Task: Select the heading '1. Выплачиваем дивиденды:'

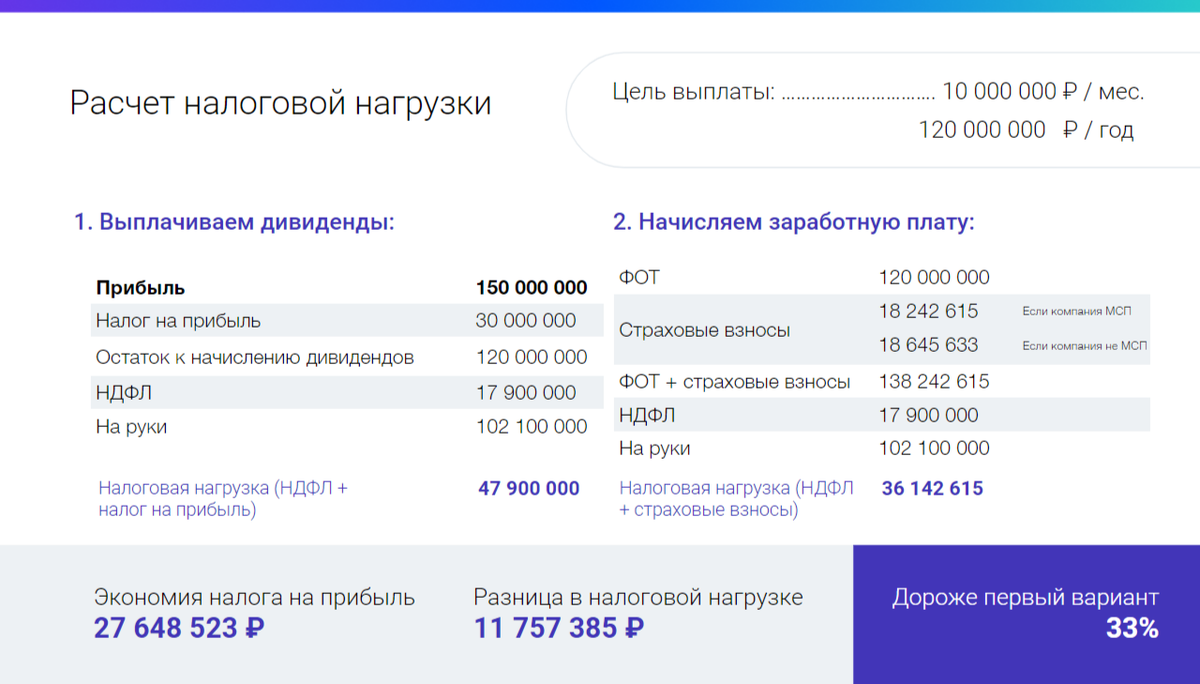Action: [235, 222]
